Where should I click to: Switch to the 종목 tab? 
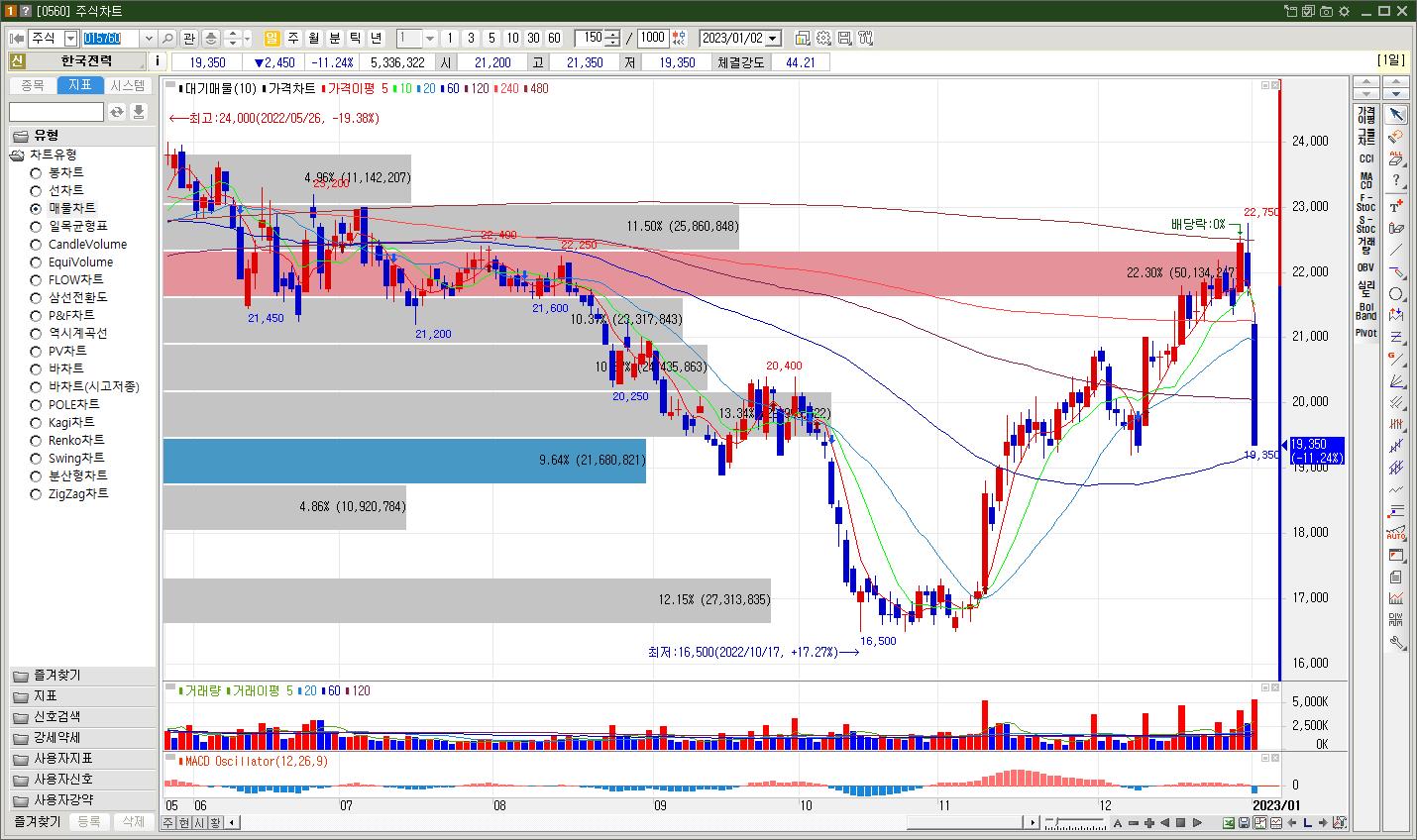tap(33, 86)
